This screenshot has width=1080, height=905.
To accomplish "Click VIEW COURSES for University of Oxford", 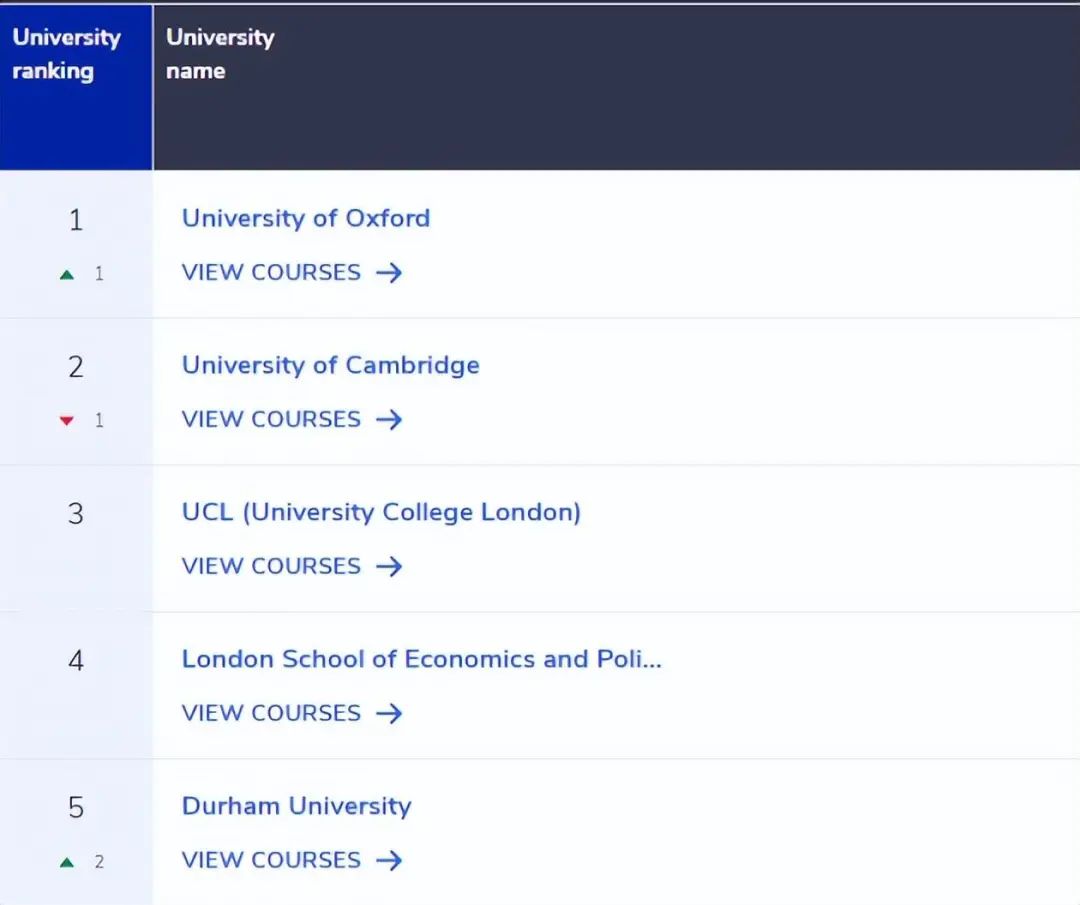I will pos(271,272).
